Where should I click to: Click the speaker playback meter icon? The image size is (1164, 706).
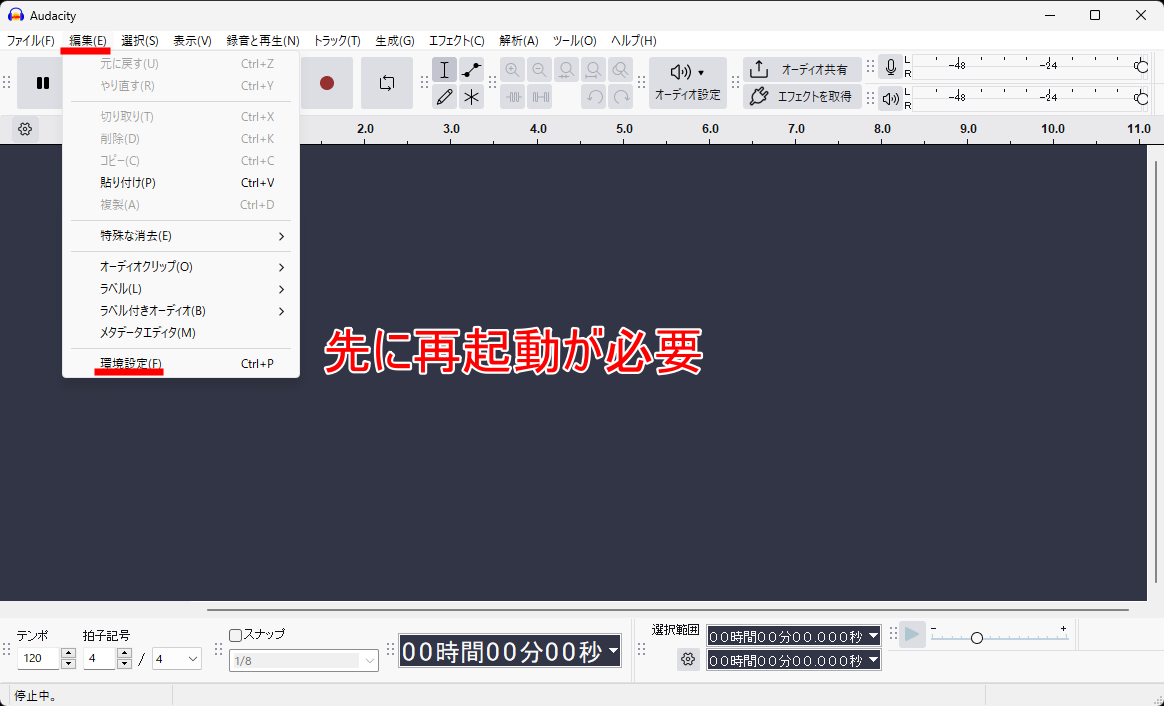pyautogui.click(x=890, y=98)
